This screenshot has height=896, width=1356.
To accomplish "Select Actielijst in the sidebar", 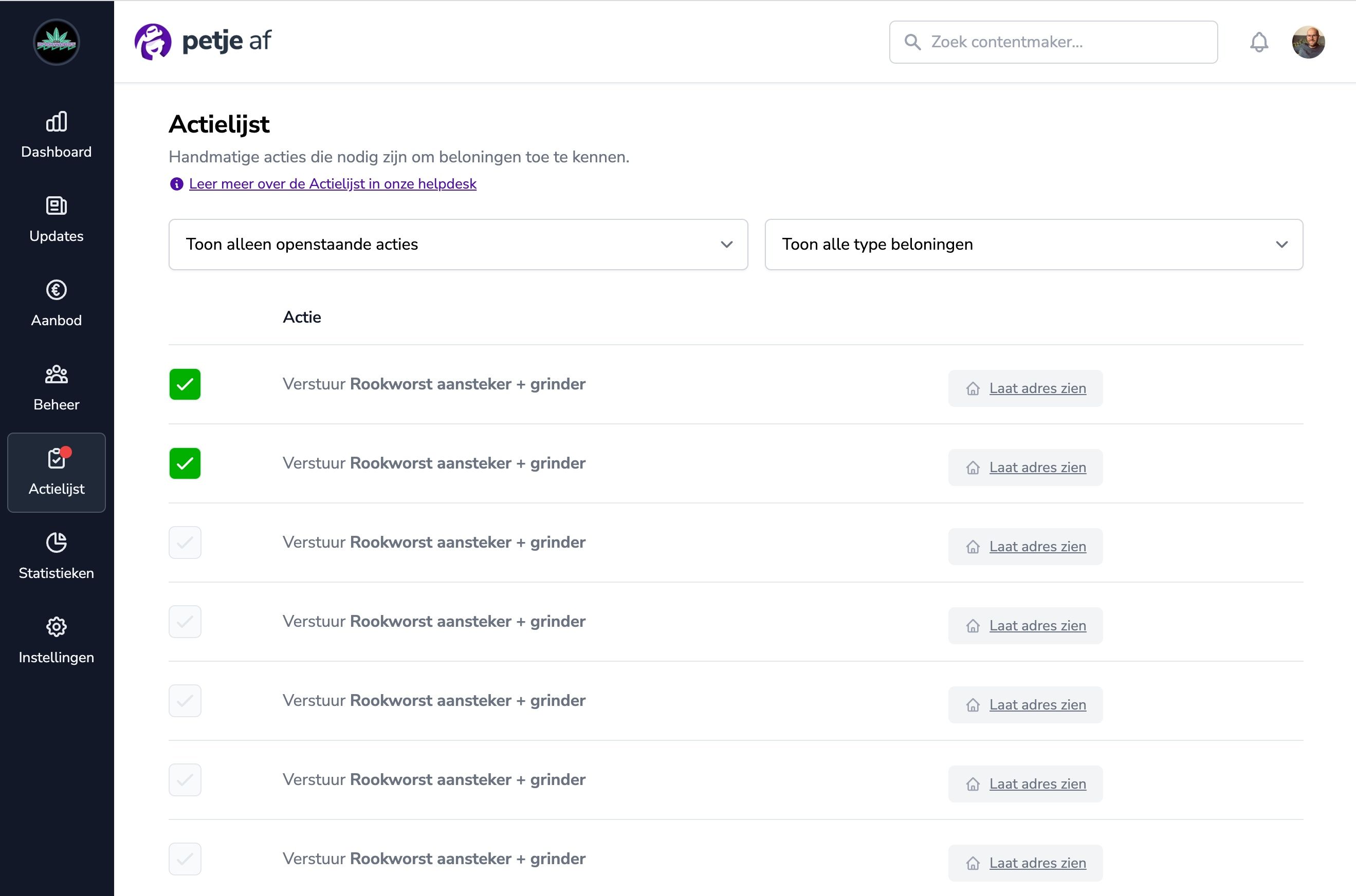I will click(x=56, y=472).
